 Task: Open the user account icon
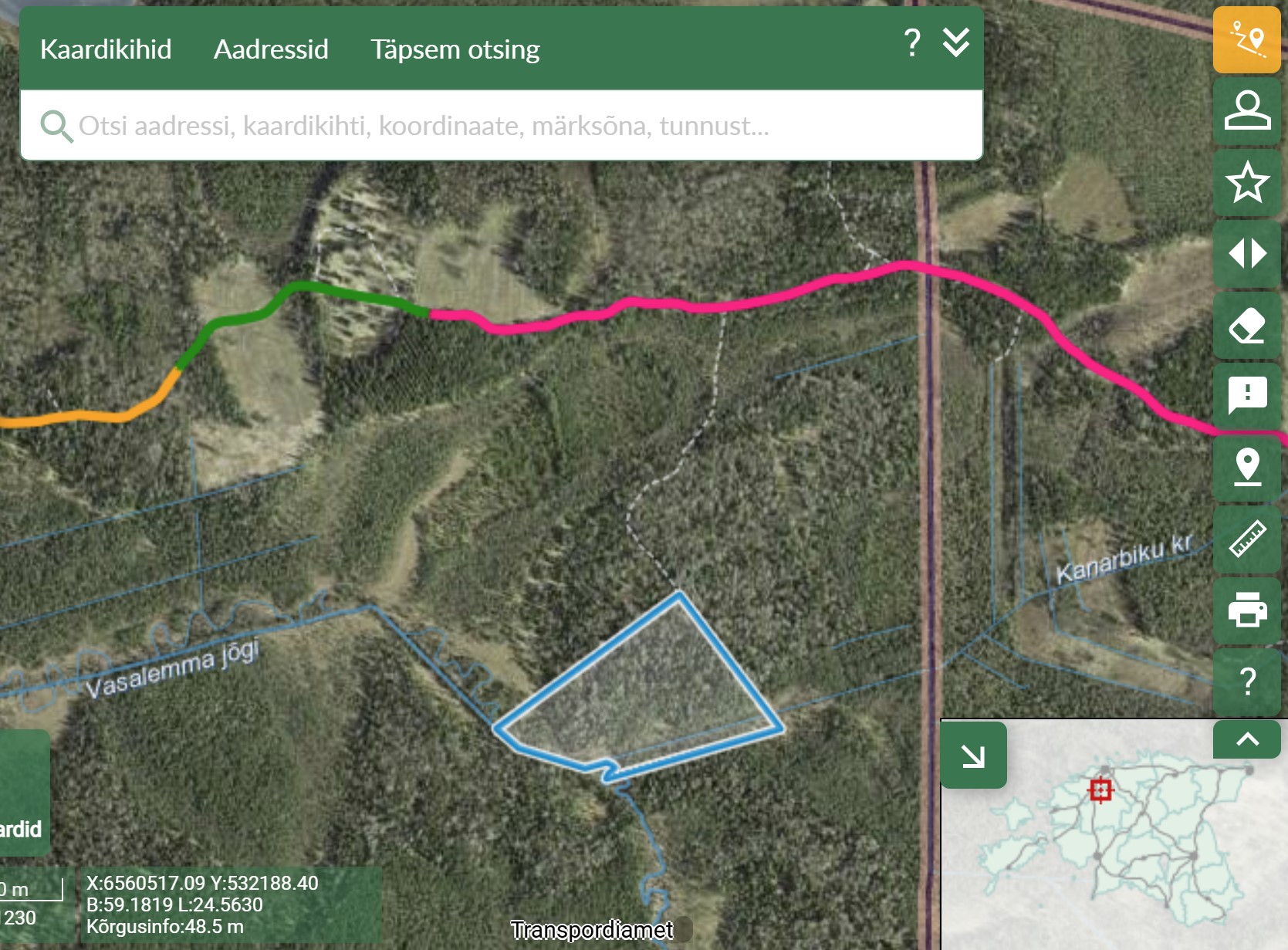[x=1247, y=110]
